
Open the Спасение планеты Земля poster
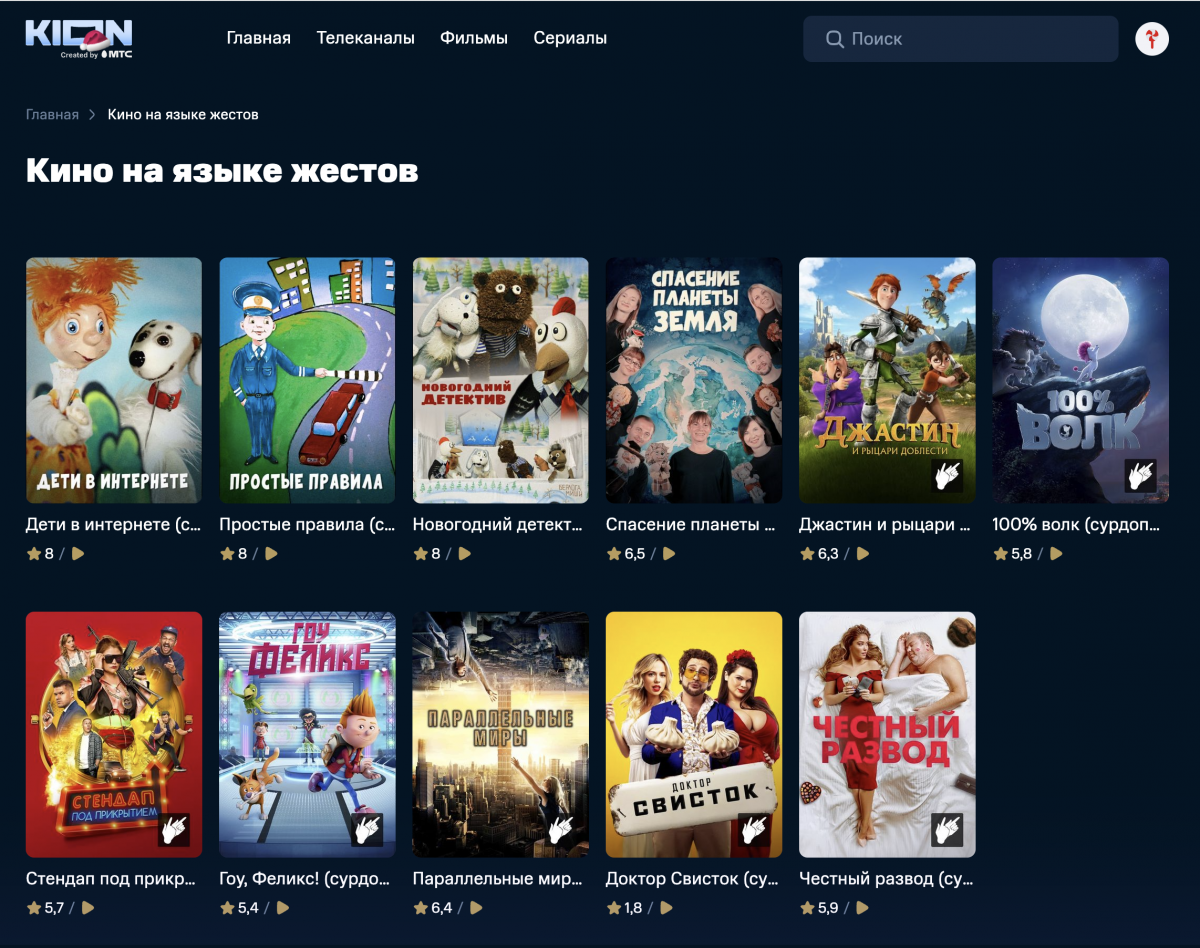point(694,380)
